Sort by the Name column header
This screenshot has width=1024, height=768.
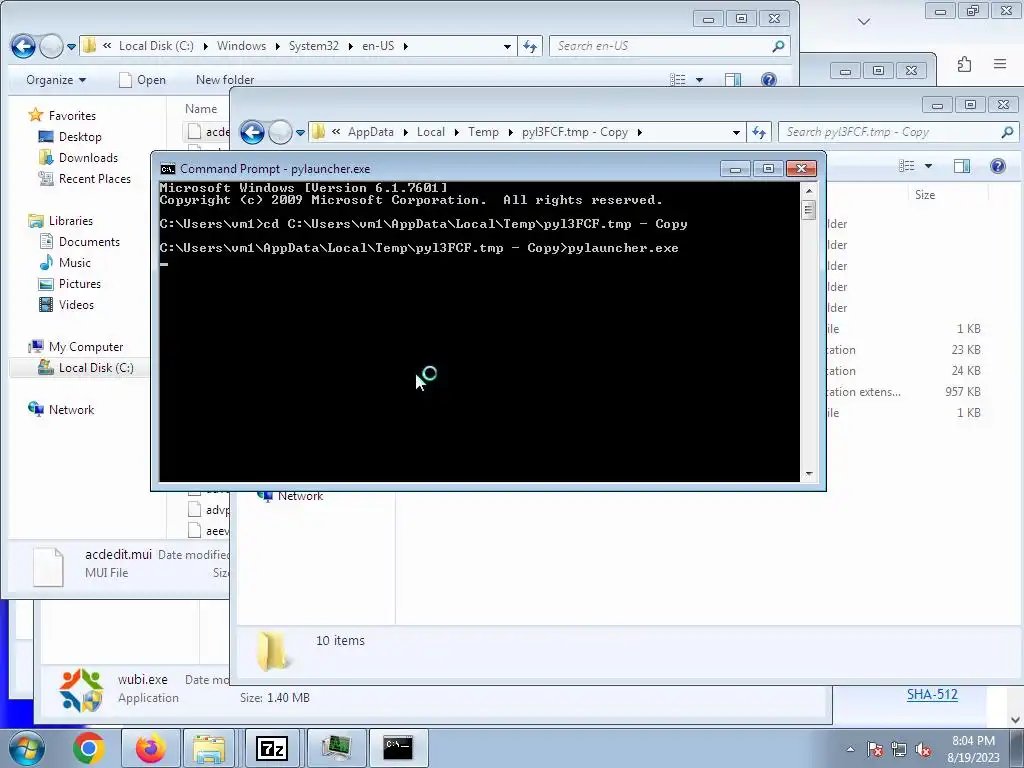200,109
